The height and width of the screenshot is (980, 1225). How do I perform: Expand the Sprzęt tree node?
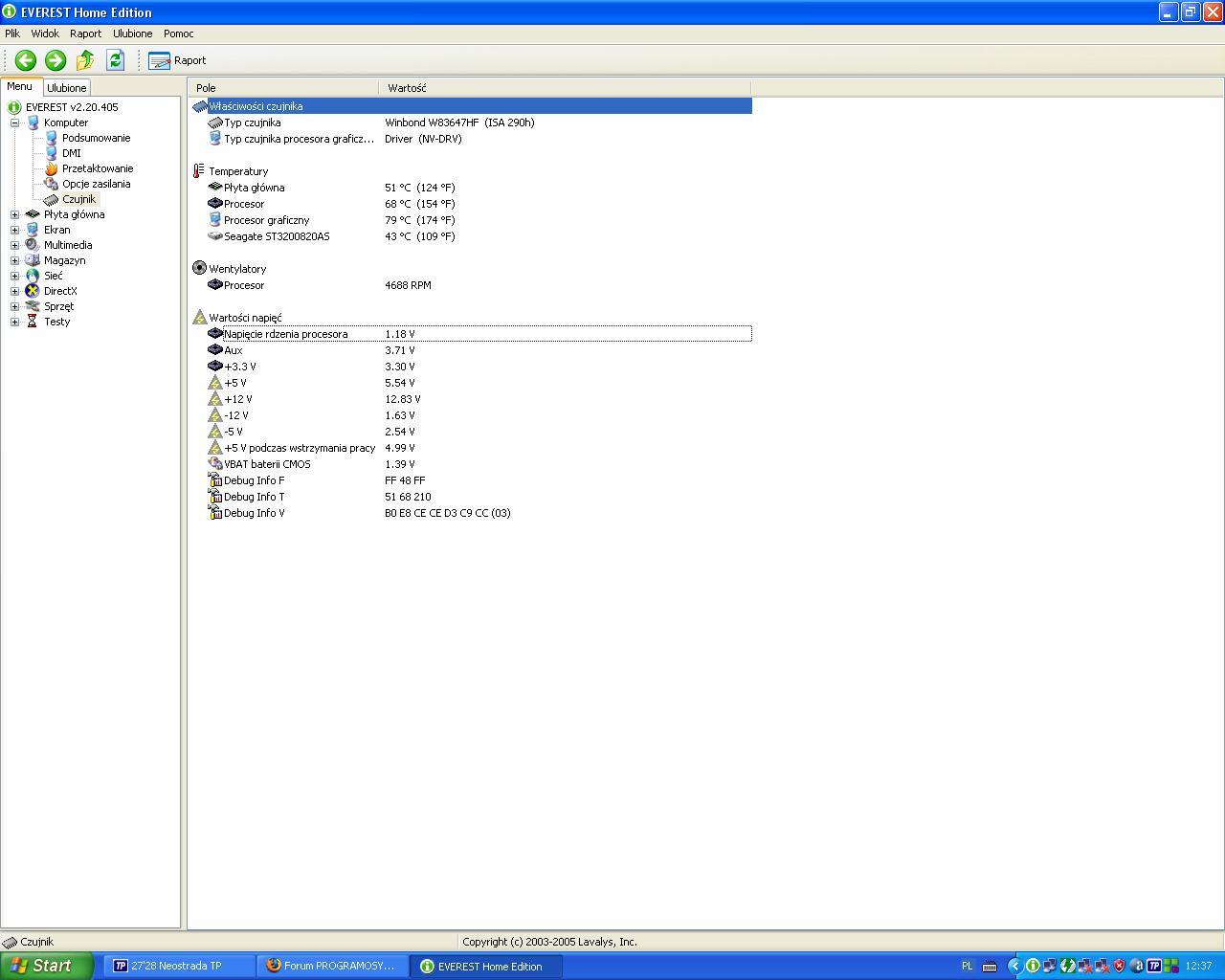click(x=14, y=306)
